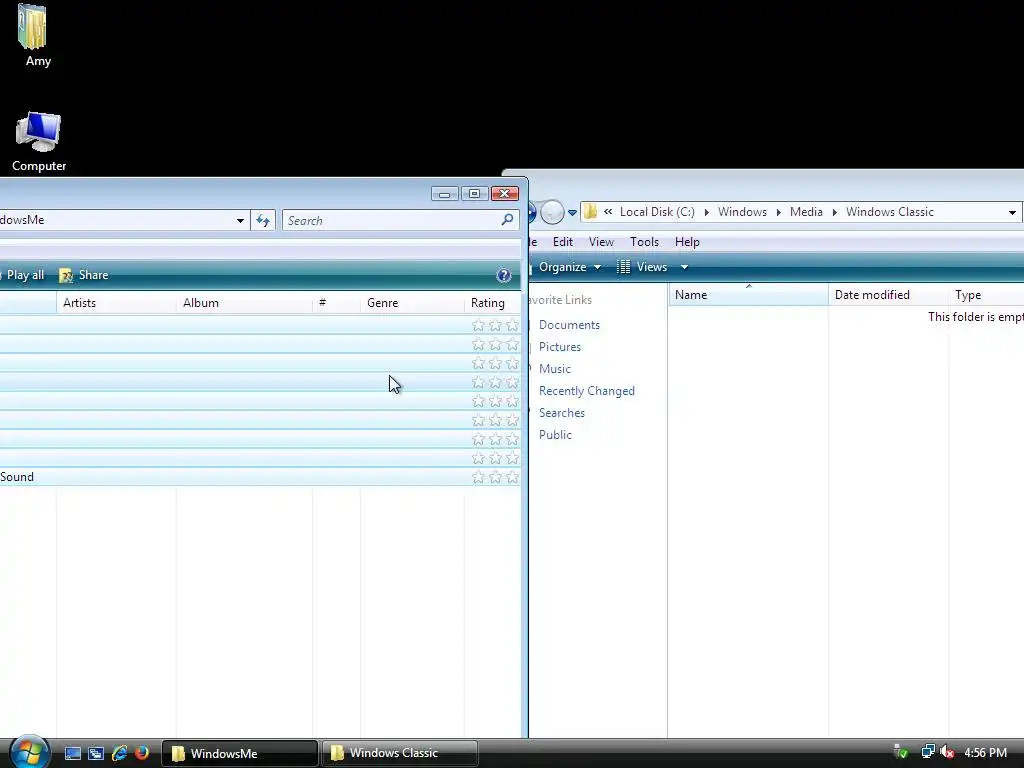This screenshot has height=768, width=1024.
Task: Click the refresh button in WindowsMe window
Action: point(263,220)
